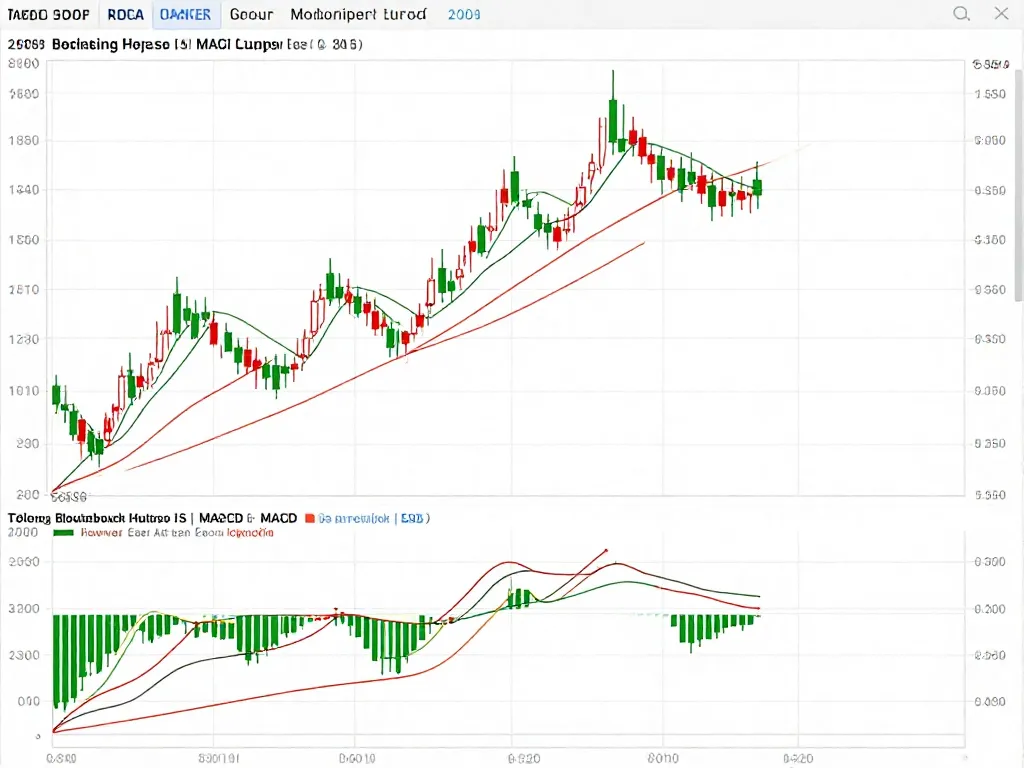Switch to the RDCA tab
1024x768 pixels.
[x=124, y=15]
